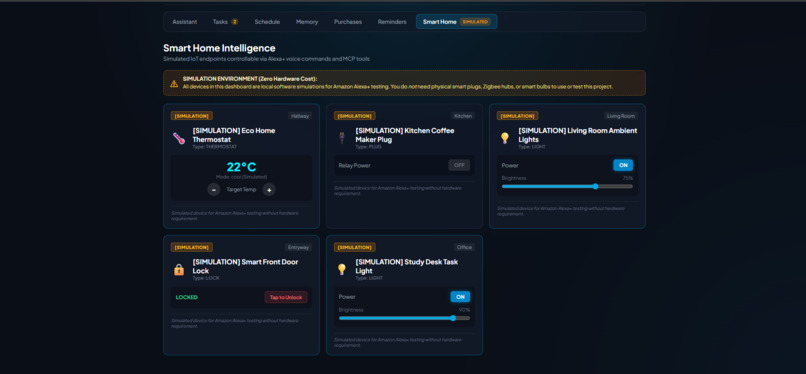Click the SIMULATED badge on Smart Home tab
The width and height of the screenshot is (806, 374).
[475, 22]
